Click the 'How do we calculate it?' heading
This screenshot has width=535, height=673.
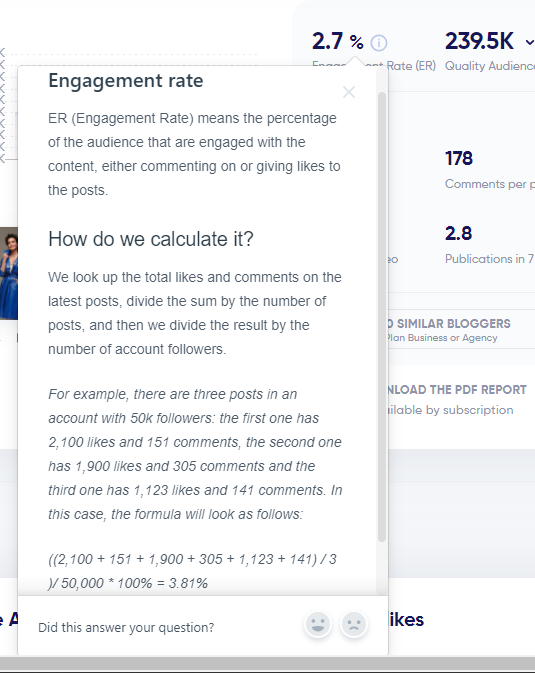(151, 239)
